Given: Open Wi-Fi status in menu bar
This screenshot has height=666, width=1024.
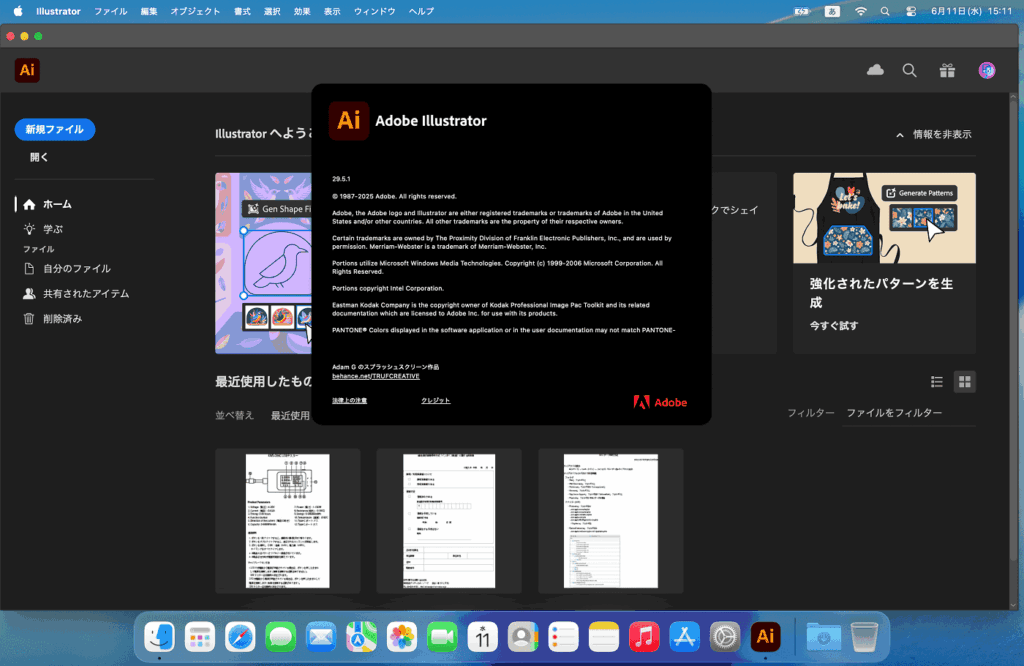Looking at the screenshot, I should tap(861, 11).
